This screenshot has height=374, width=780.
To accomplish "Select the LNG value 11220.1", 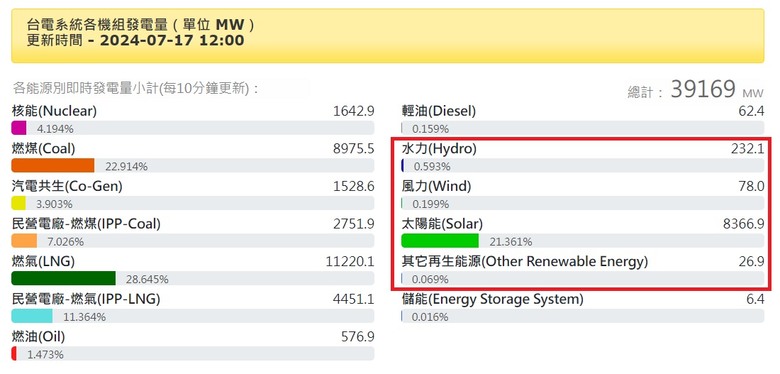I will tap(350, 261).
